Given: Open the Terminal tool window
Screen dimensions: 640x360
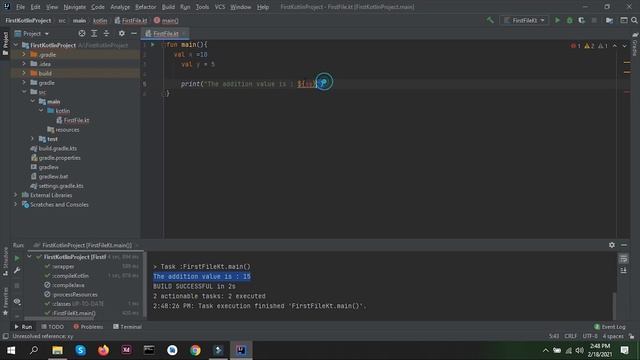Looking at the screenshot, I should point(127,327).
